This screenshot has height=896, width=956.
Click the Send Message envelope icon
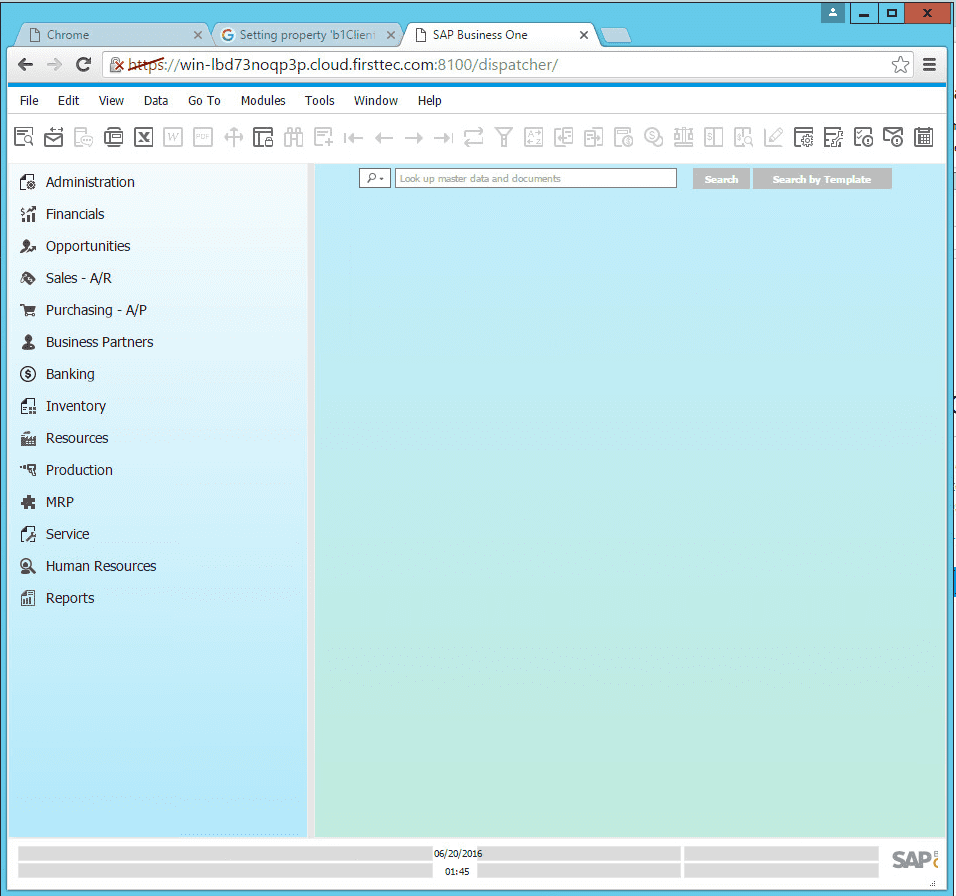point(53,137)
